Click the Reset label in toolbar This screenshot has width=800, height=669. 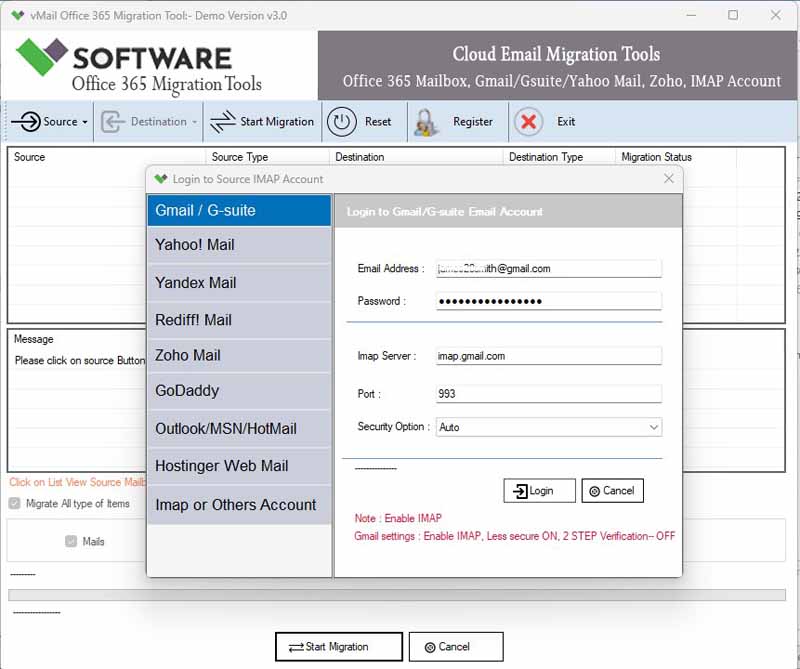[x=378, y=121]
